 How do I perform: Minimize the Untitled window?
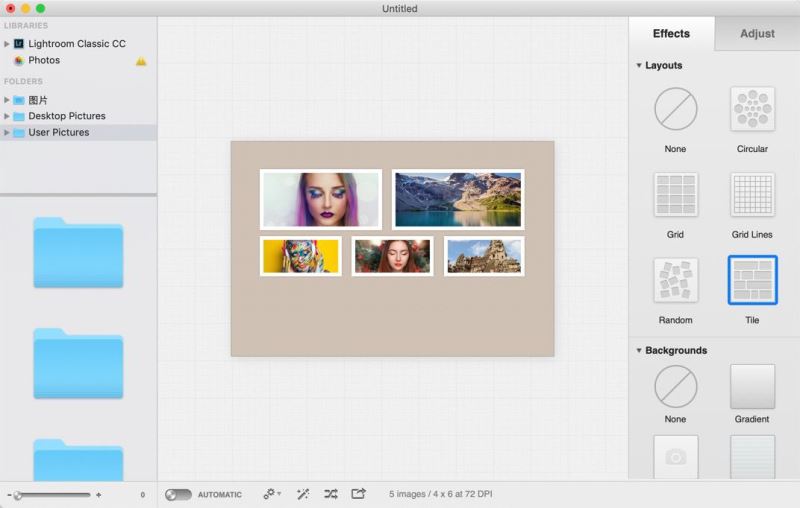point(26,8)
